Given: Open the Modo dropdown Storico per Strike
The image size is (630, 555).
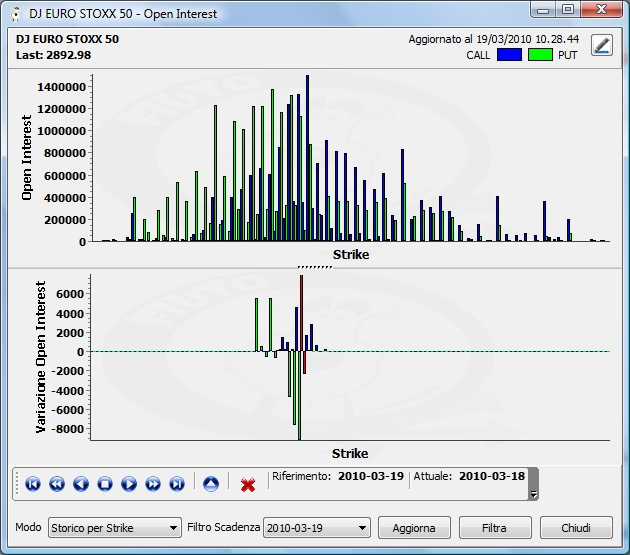Looking at the screenshot, I should pos(115,528).
